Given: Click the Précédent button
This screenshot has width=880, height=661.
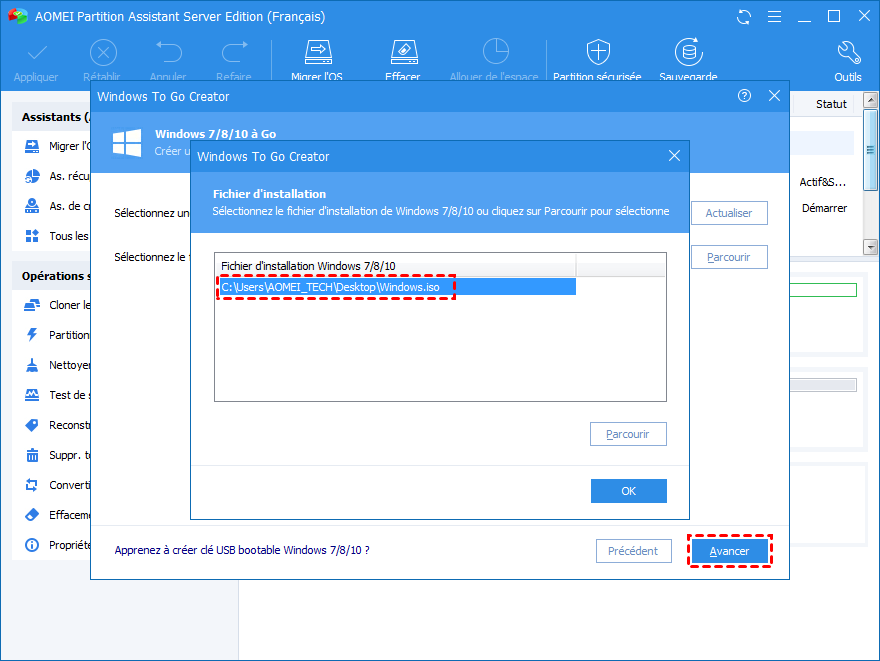Looking at the screenshot, I should (634, 551).
